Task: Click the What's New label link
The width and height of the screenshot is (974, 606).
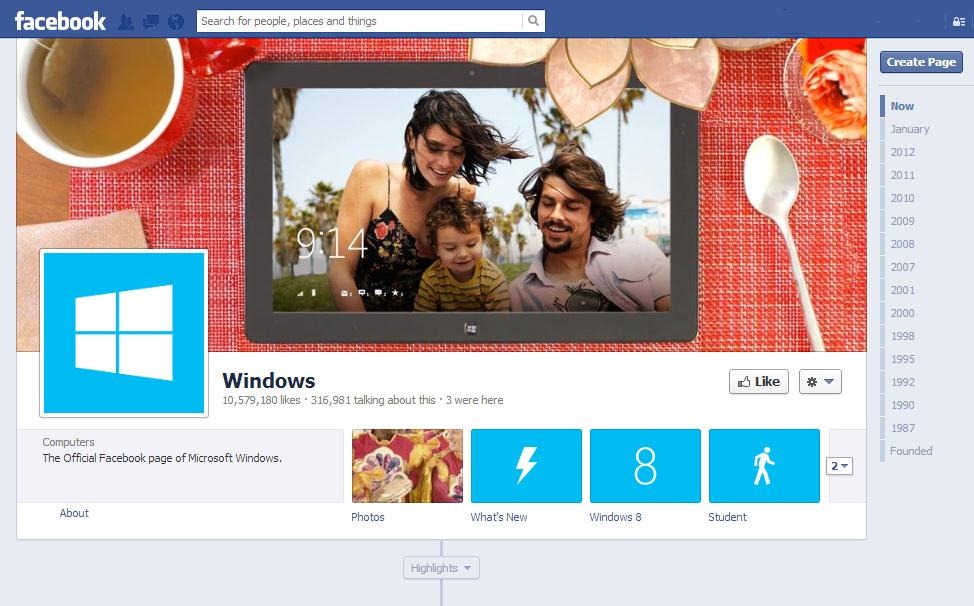Action: (x=499, y=517)
